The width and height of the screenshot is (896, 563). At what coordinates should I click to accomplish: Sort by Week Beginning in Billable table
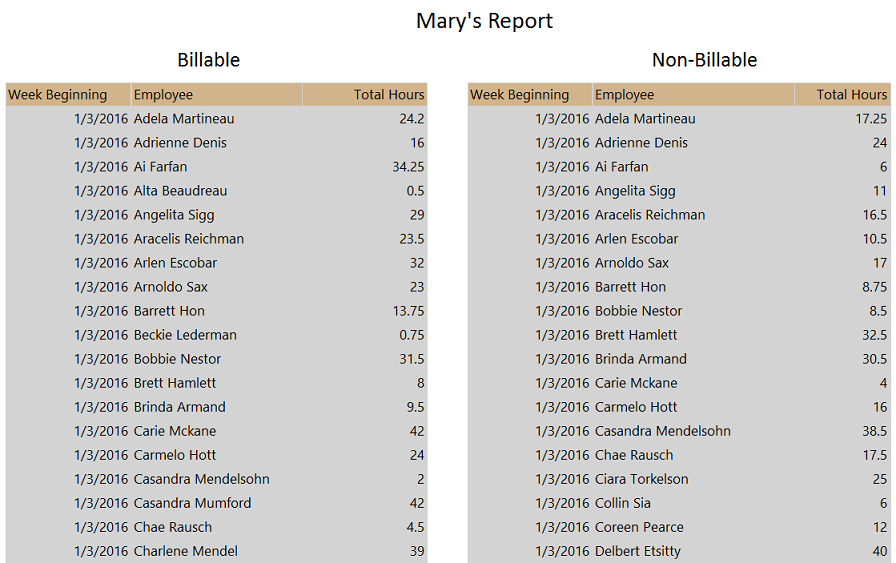(x=58, y=95)
